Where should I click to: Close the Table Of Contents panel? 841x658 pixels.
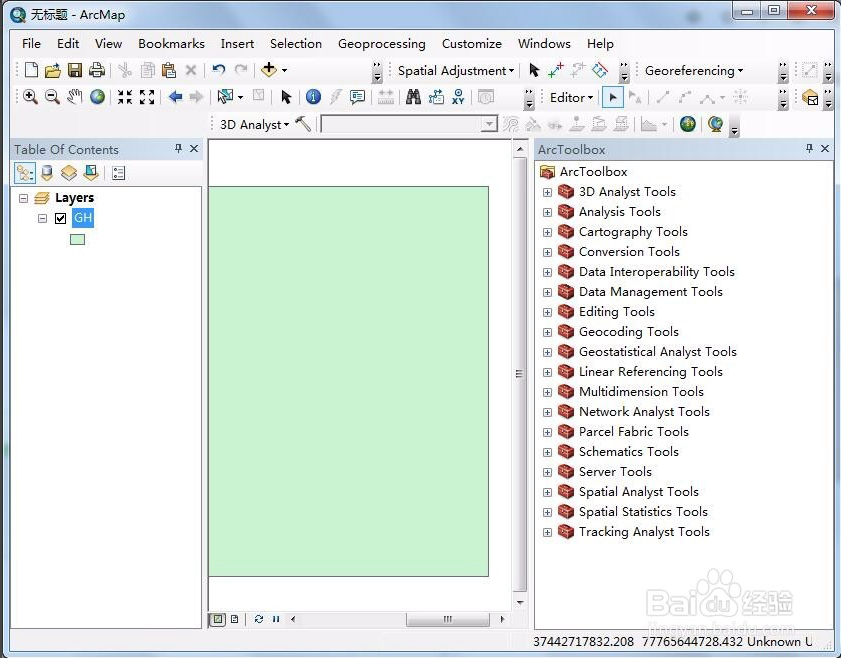194,149
